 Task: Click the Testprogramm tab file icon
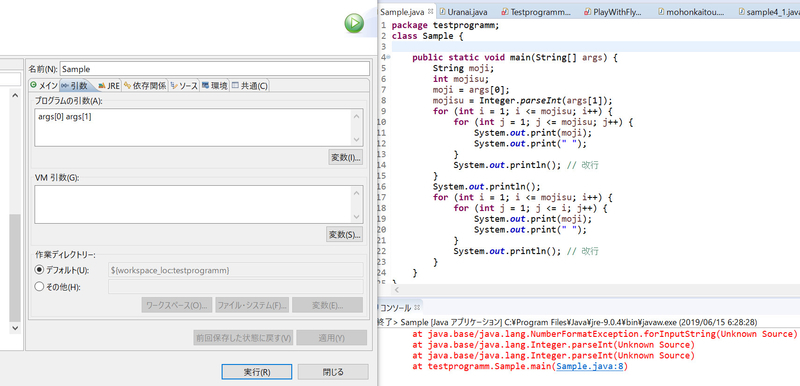505,11
